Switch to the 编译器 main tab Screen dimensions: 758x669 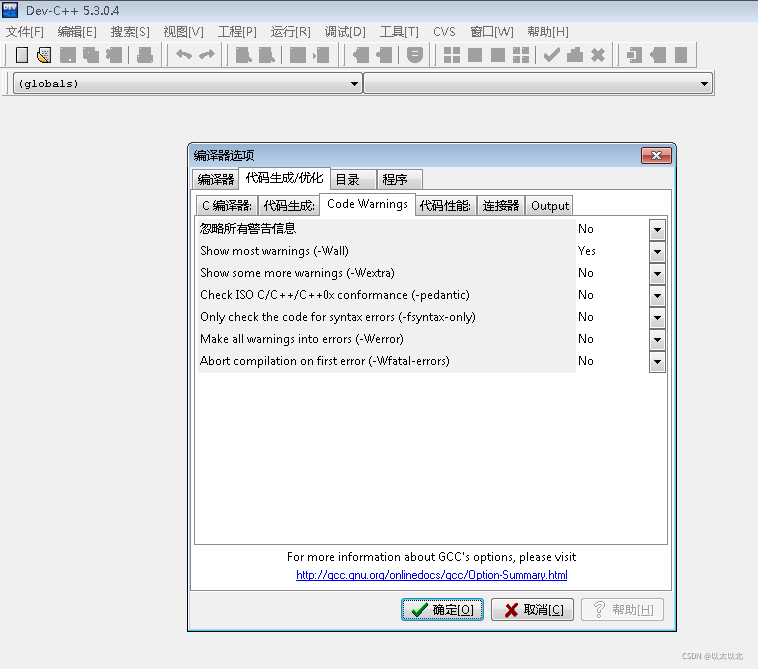point(216,179)
